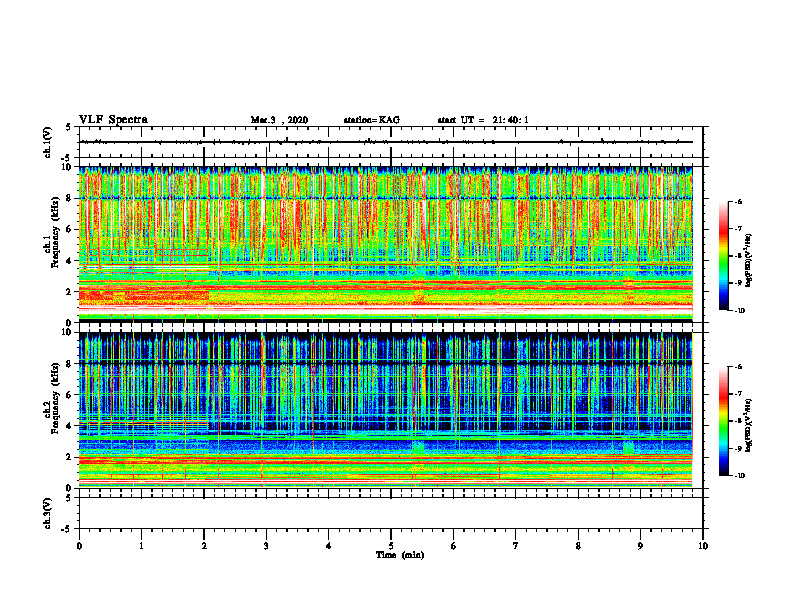This screenshot has width=792, height=612.
Task: Click the 'station=KAG' label
Action: point(372,120)
